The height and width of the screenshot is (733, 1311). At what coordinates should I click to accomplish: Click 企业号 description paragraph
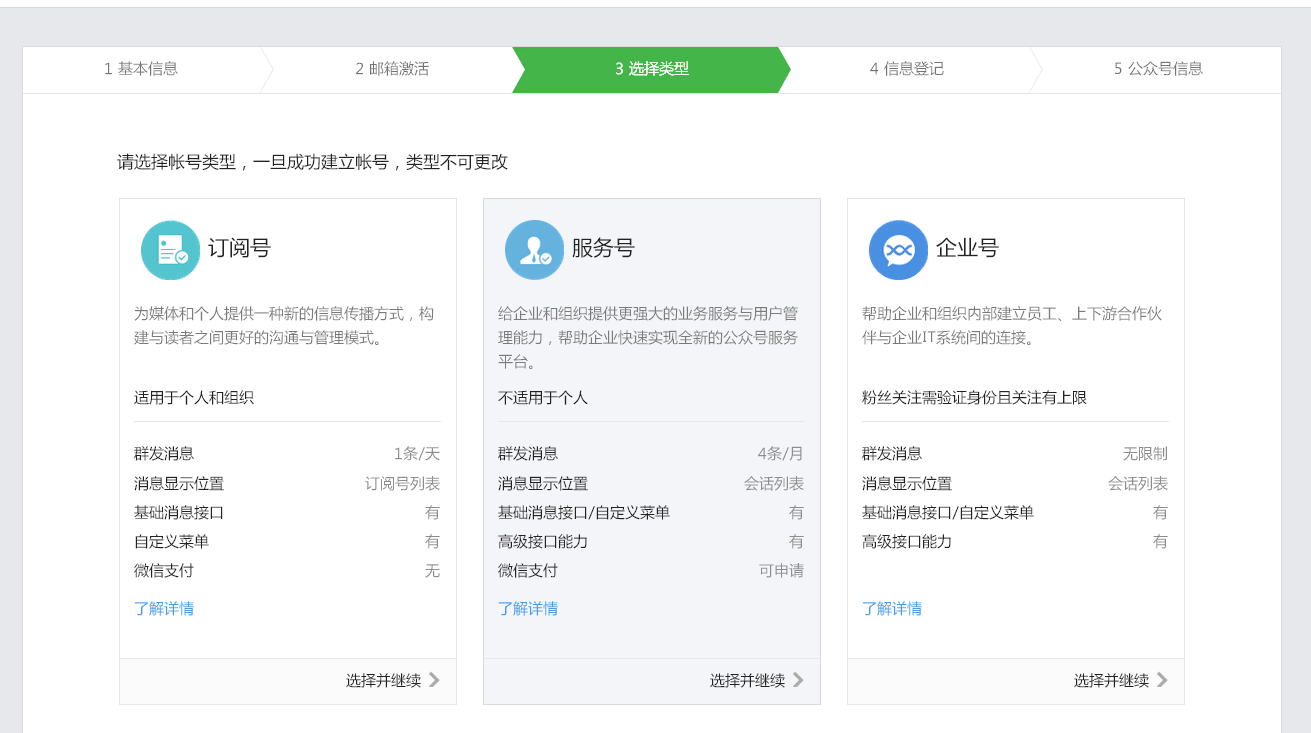tap(1013, 326)
